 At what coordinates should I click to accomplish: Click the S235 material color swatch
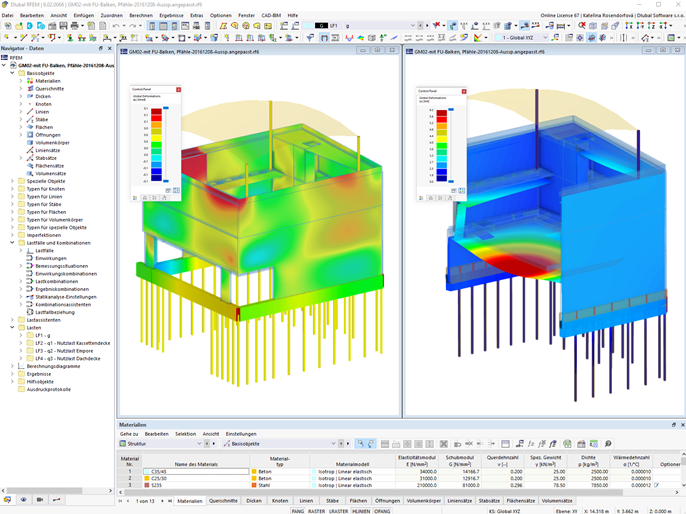coord(147,485)
